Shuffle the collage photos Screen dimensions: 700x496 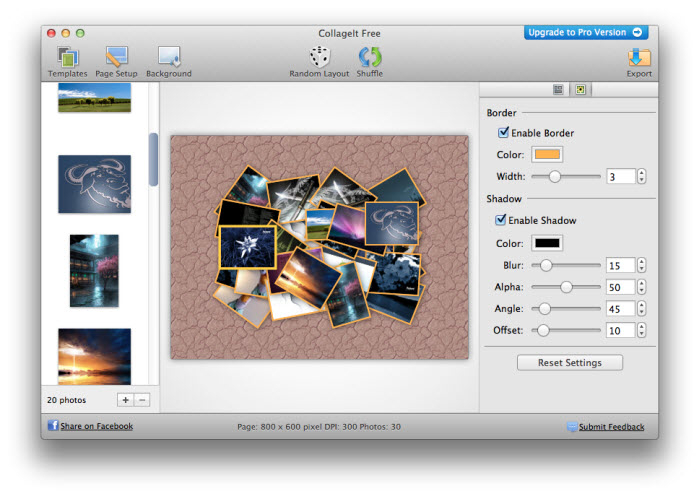click(370, 60)
